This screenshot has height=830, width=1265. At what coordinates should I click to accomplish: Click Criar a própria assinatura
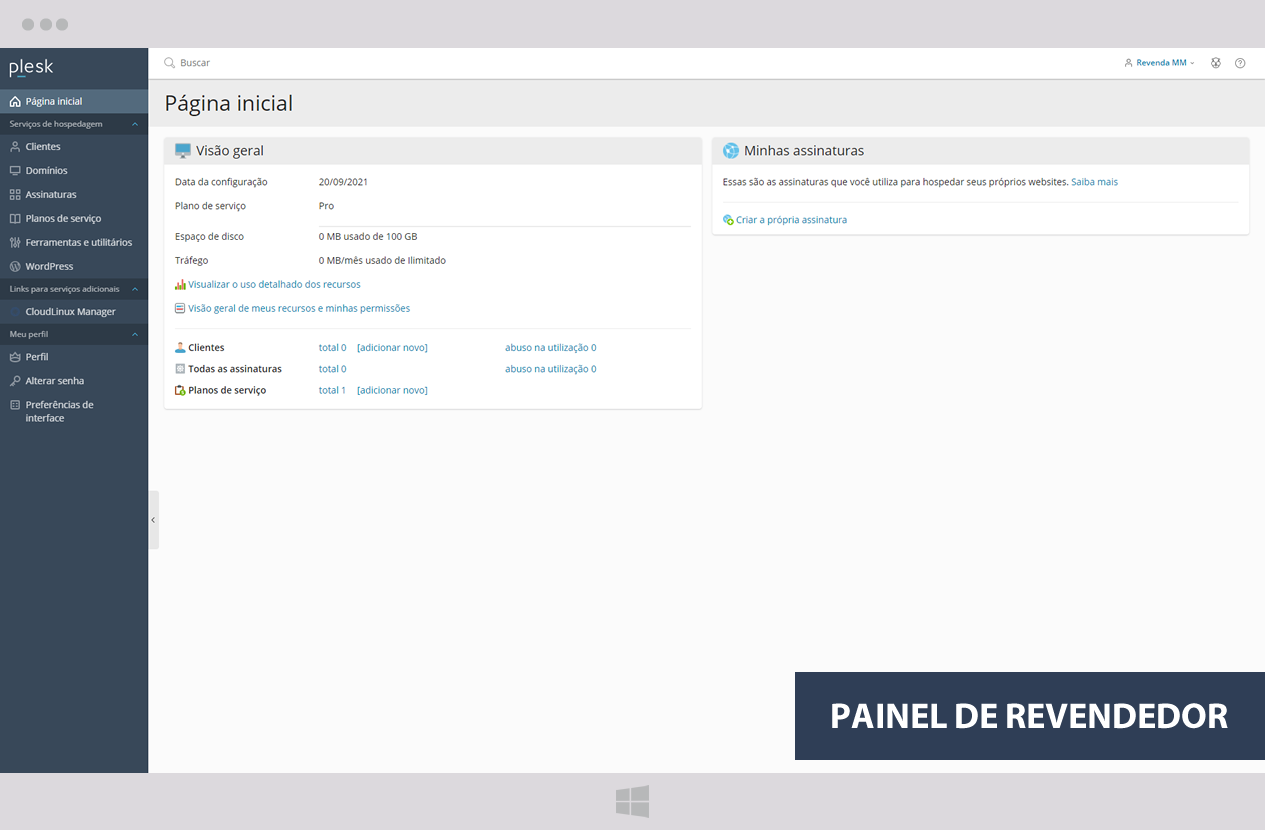tap(791, 220)
